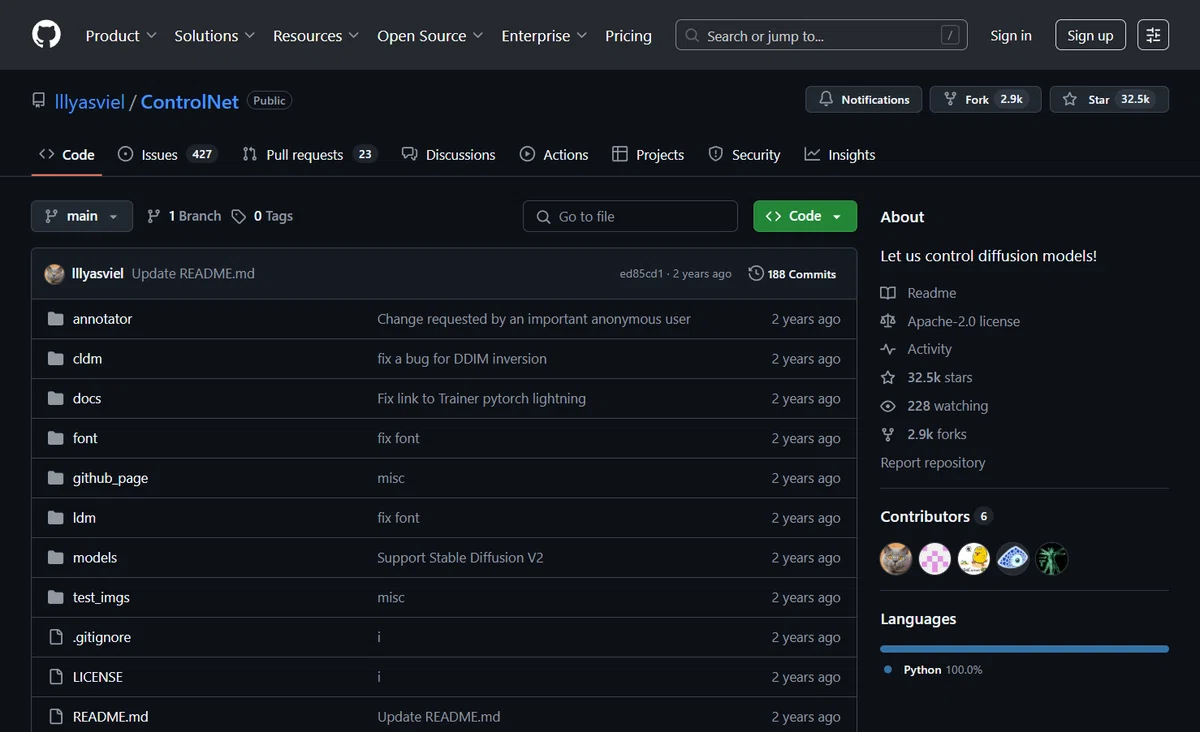Open the first contributor avatar
The image size is (1200, 732).
point(896,558)
